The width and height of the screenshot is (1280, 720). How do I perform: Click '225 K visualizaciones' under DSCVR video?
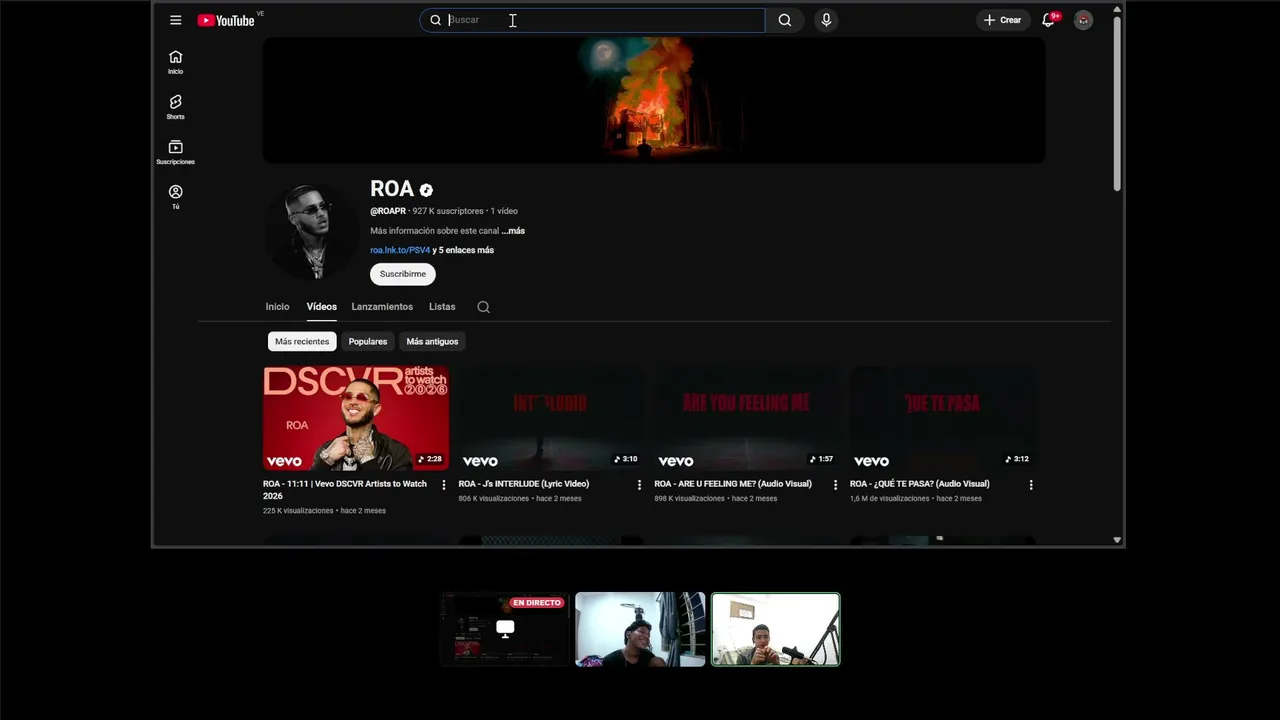coord(298,511)
